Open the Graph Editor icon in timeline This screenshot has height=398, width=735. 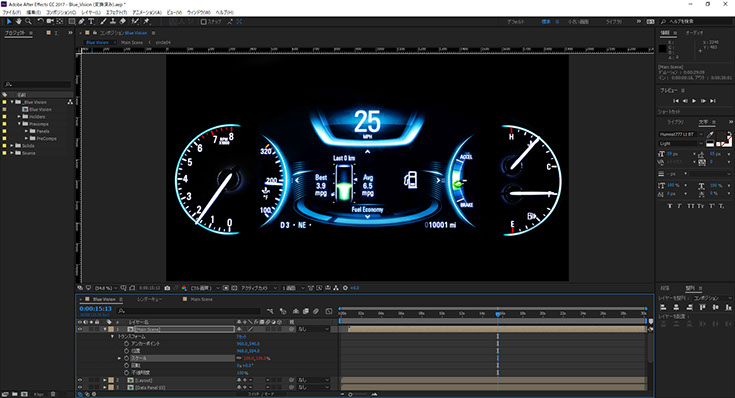329,311
